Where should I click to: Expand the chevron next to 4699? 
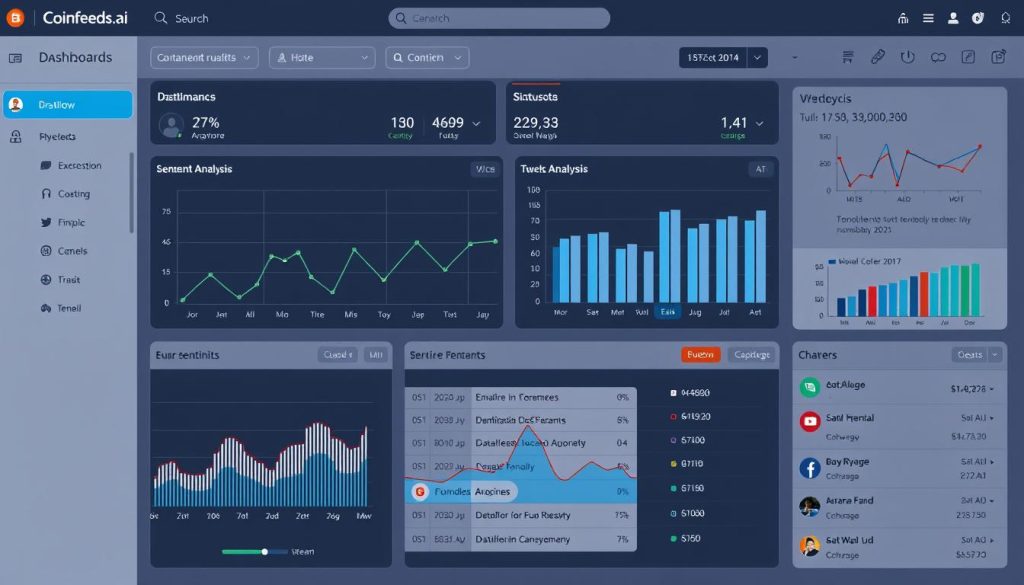[476, 123]
